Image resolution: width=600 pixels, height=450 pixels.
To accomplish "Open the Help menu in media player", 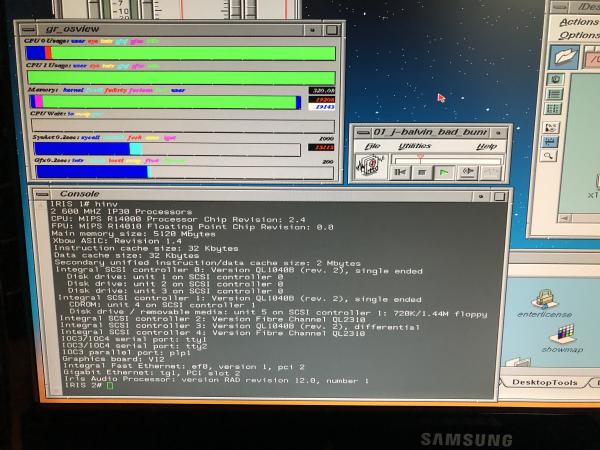I will [x=486, y=146].
